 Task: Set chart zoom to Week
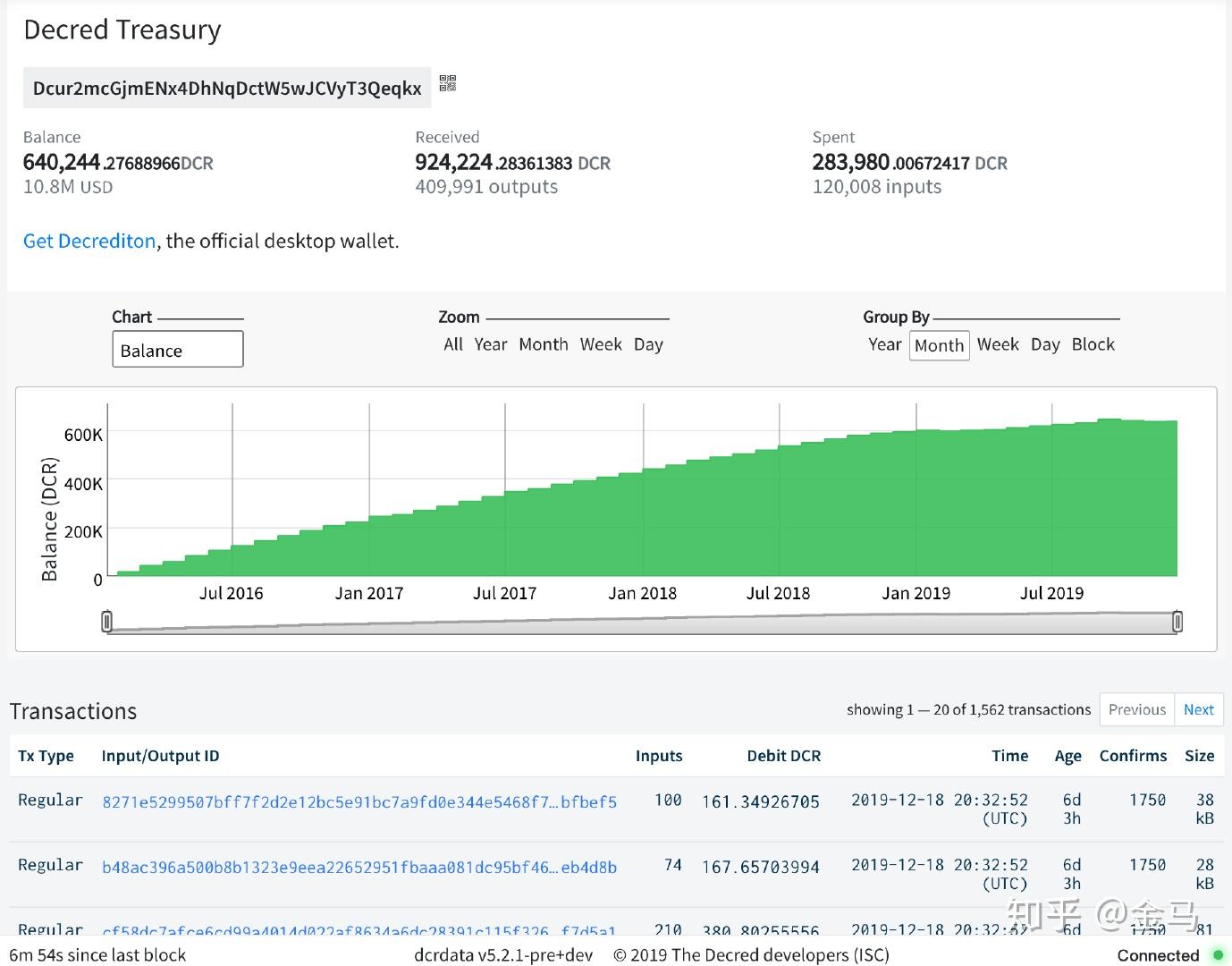pos(601,344)
